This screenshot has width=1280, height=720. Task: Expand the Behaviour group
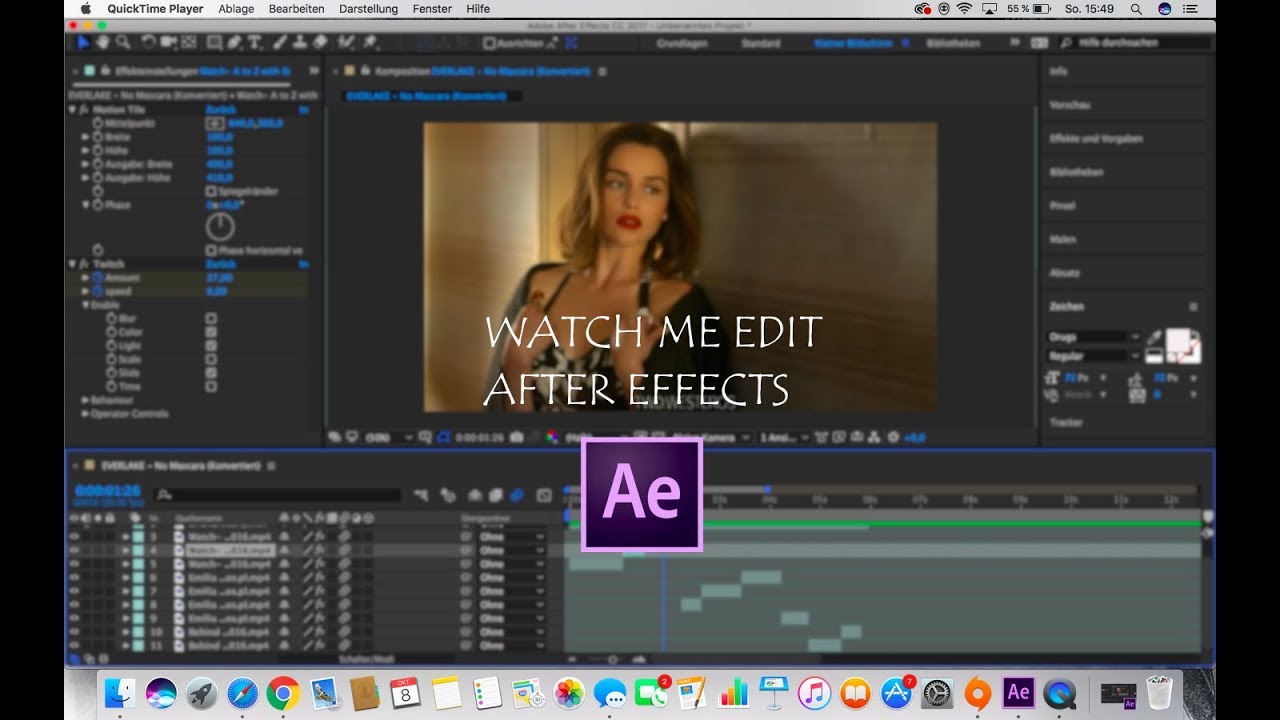tap(85, 400)
